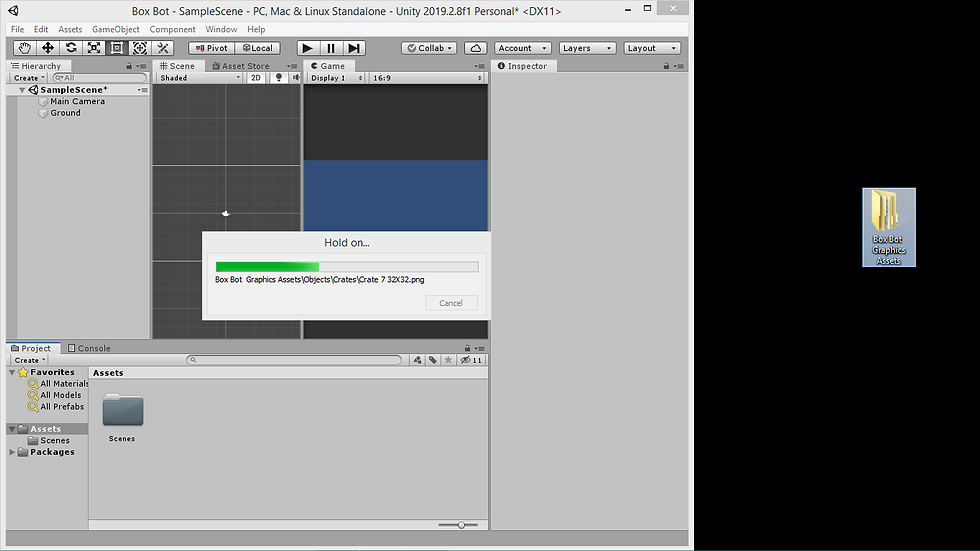This screenshot has width=980, height=551.
Task: Open Hierarchy Create dropdown
Action: 29,78
